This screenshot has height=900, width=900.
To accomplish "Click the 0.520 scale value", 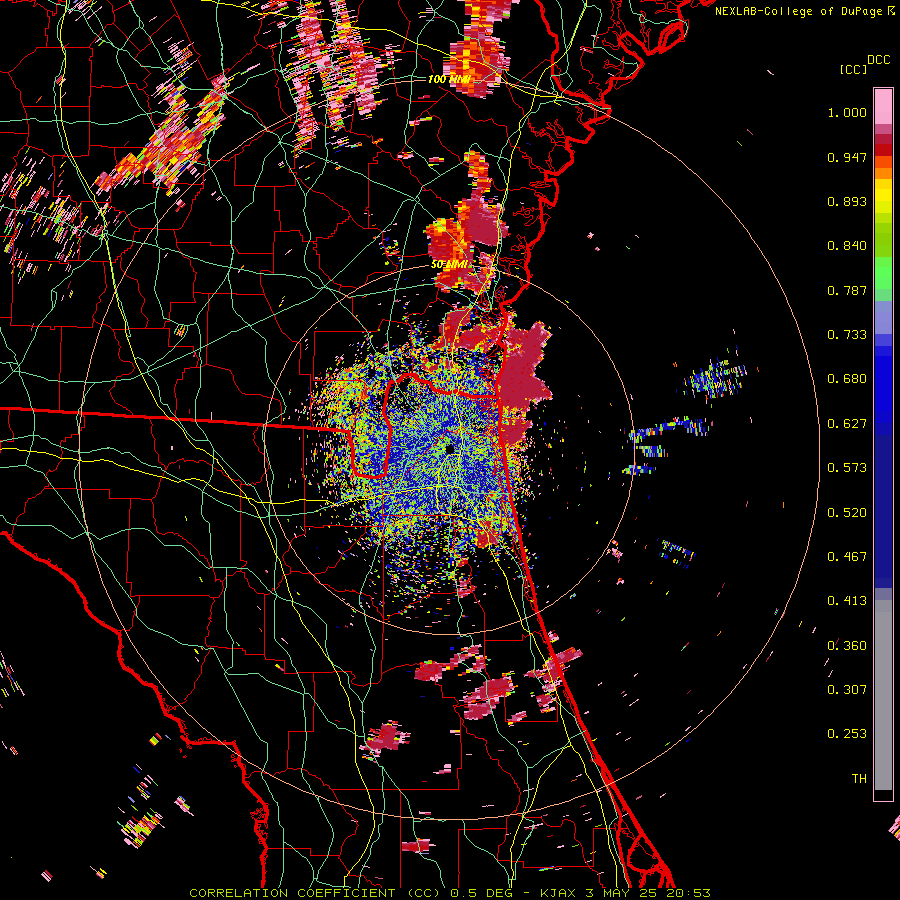I will click(x=847, y=513).
